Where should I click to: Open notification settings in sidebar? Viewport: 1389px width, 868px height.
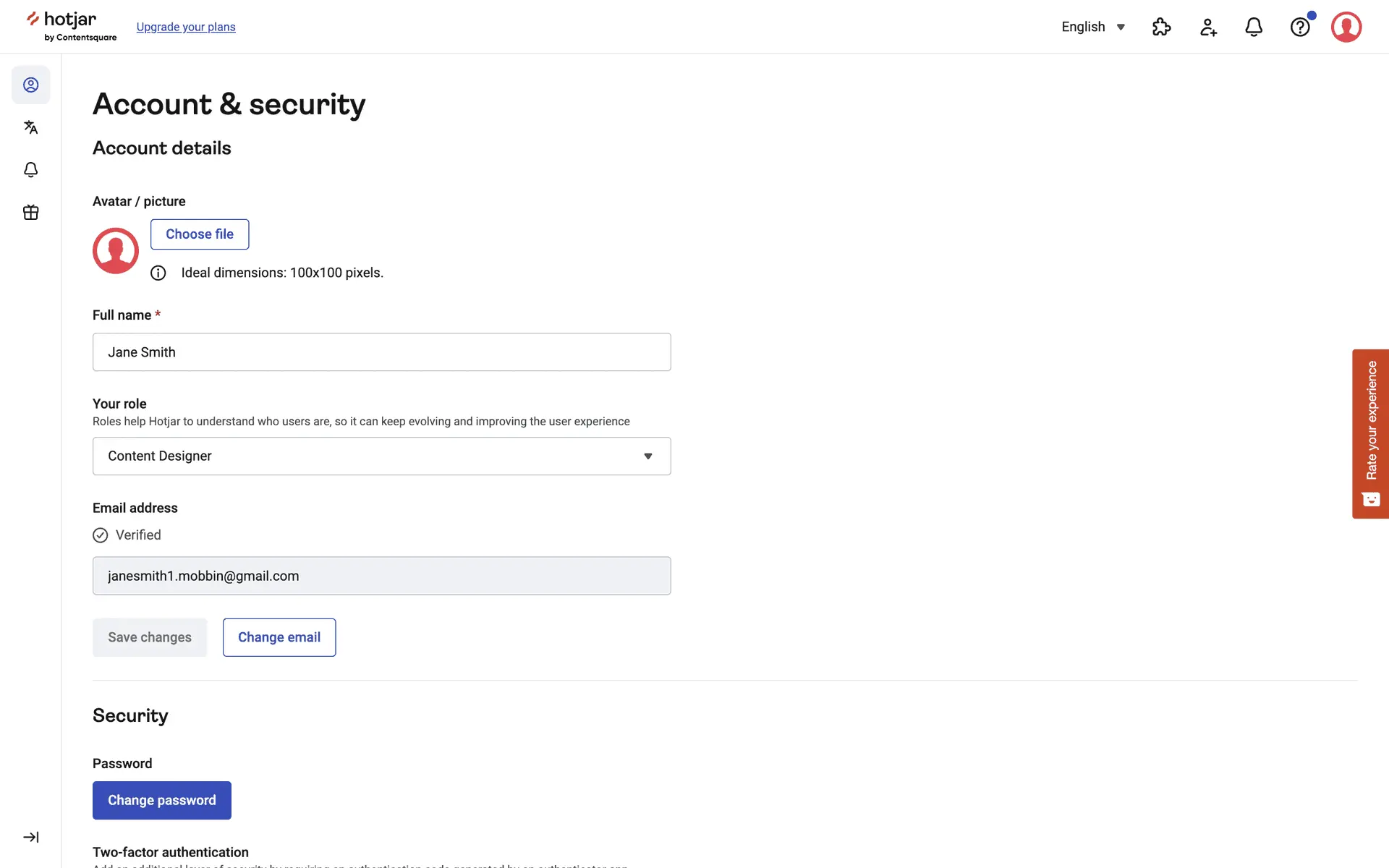point(30,170)
